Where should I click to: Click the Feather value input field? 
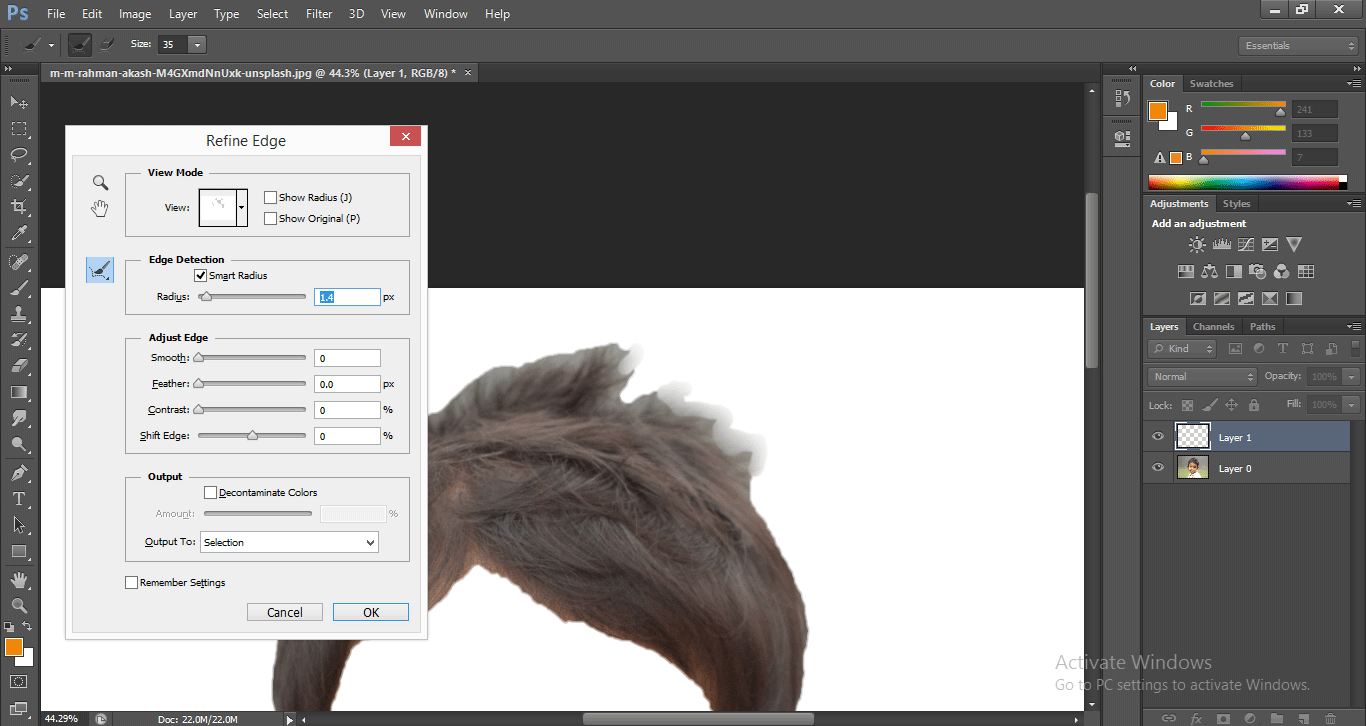tap(347, 384)
